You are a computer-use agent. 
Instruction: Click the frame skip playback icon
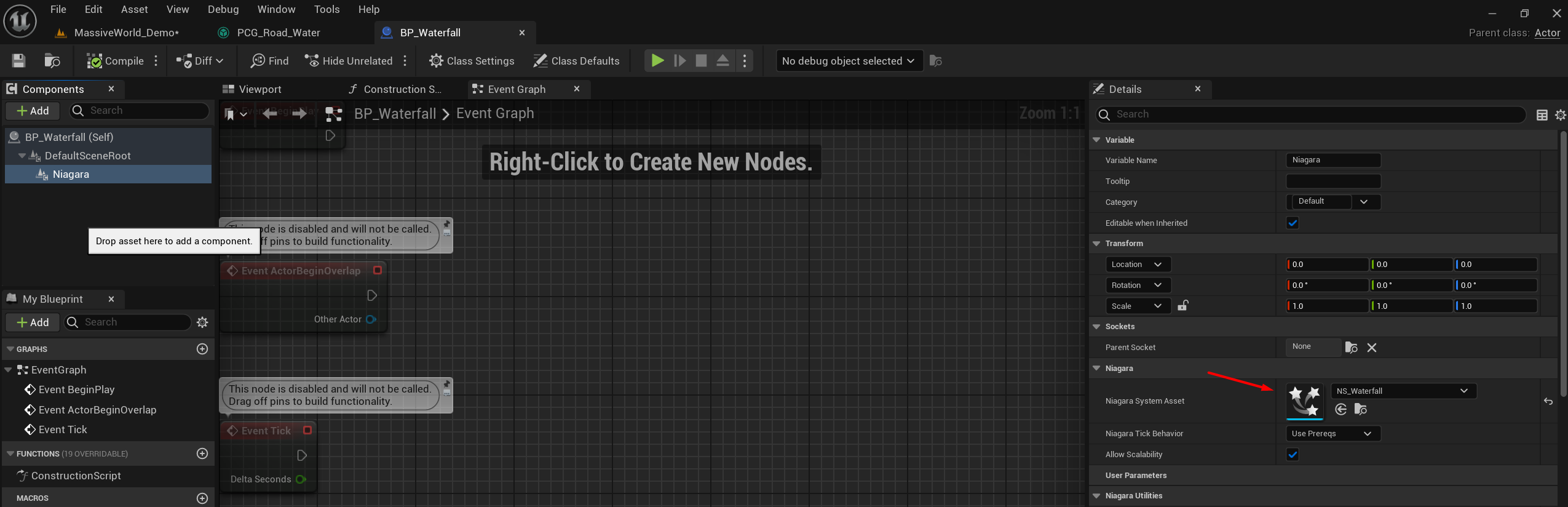pyautogui.click(x=679, y=60)
